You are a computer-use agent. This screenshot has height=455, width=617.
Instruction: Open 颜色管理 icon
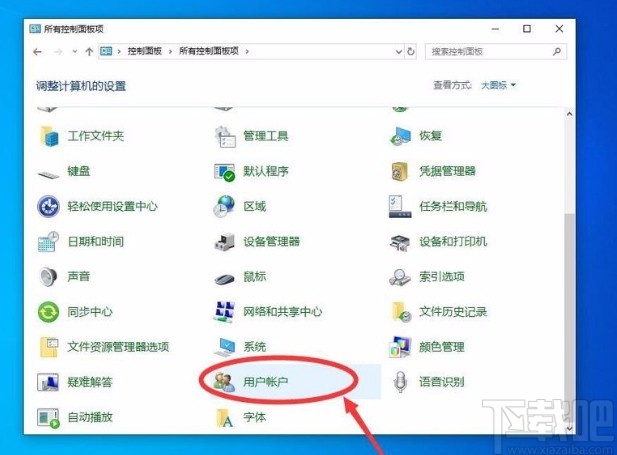point(400,347)
